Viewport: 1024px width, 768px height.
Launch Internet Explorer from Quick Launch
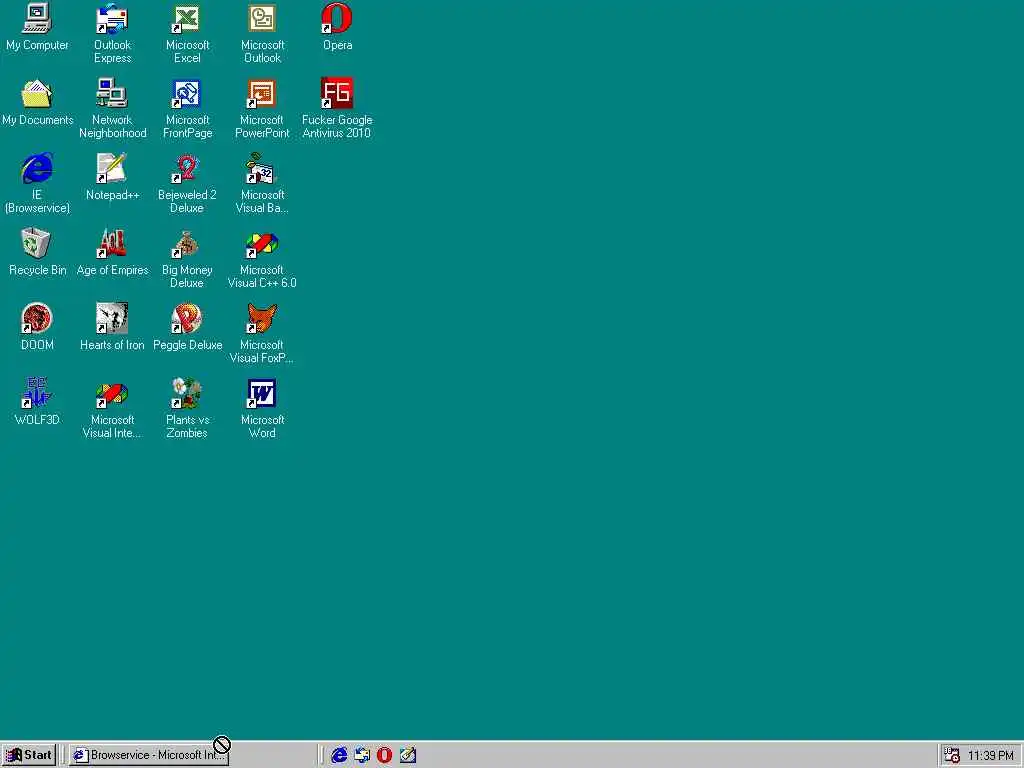339,755
